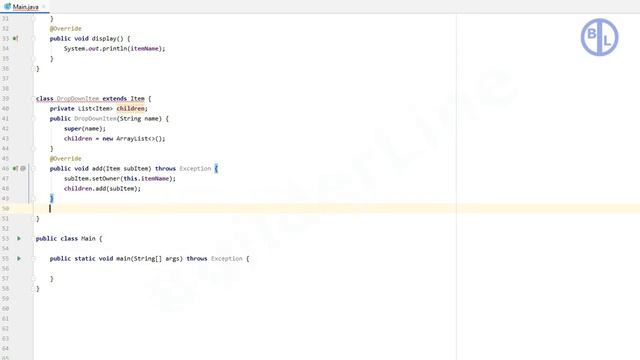Collapse the DropDownItem constructor fold handle
Image resolution: width=640 pixels, height=360 pixels.
coord(34,118)
